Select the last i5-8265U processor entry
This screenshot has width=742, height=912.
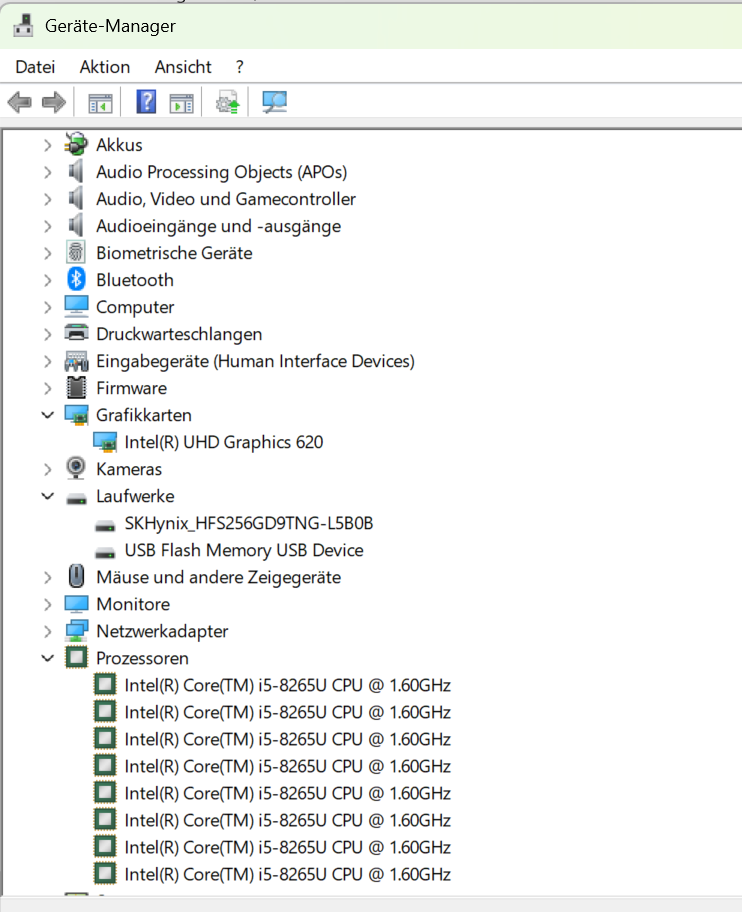pyautogui.click(x=287, y=874)
